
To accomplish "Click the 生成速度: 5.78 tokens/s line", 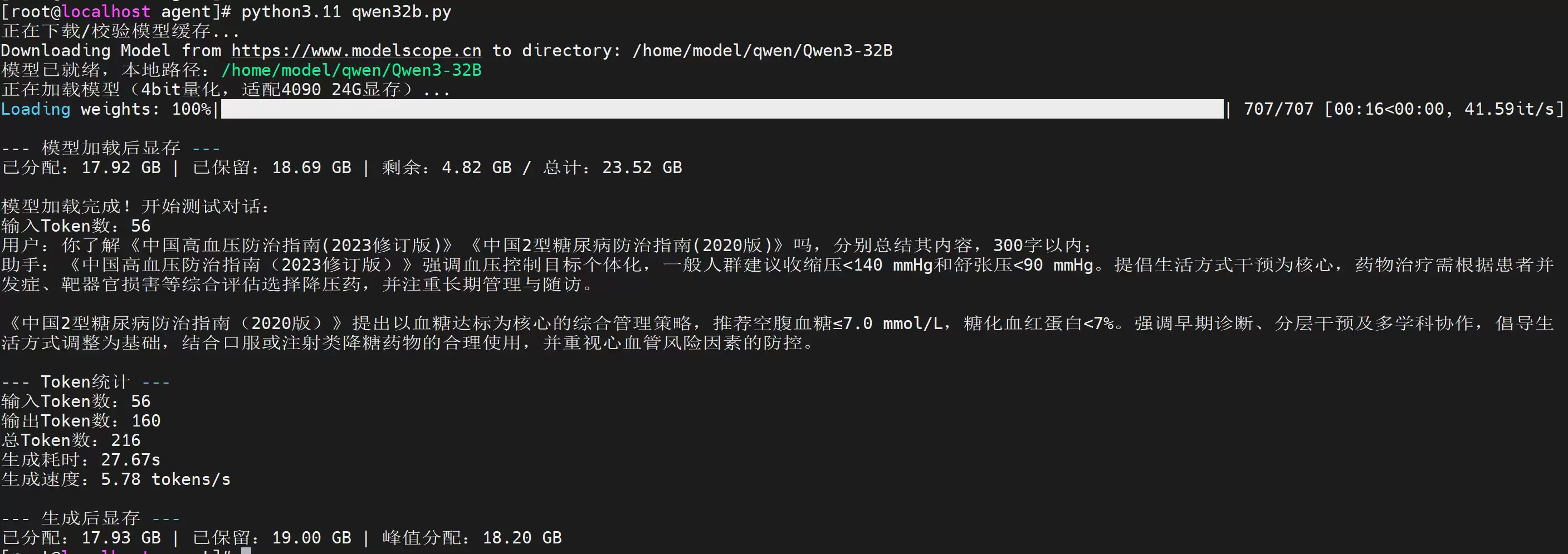I will click(x=116, y=479).
